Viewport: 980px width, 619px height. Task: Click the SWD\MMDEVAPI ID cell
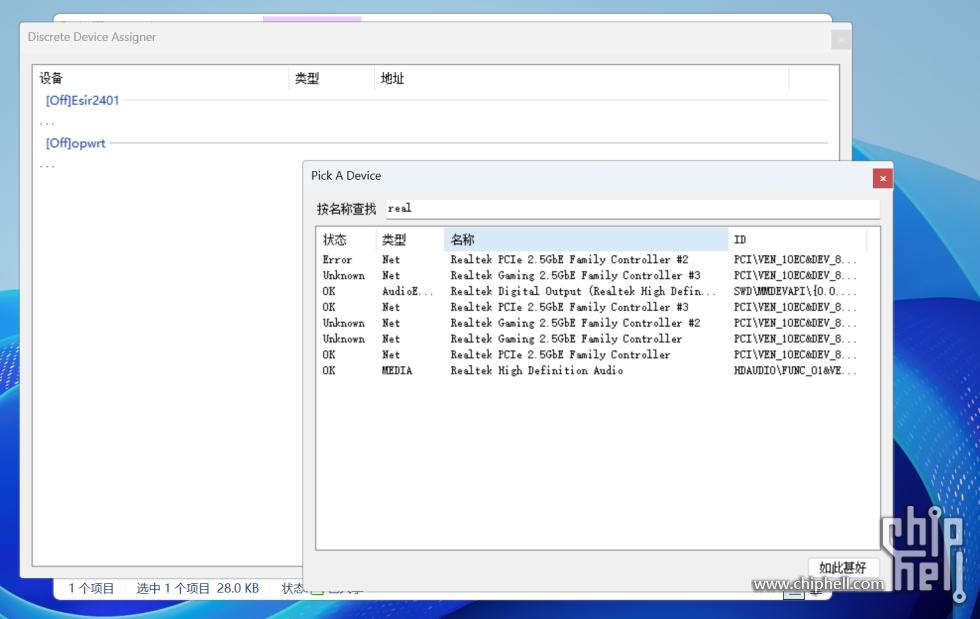coord(795,291)
